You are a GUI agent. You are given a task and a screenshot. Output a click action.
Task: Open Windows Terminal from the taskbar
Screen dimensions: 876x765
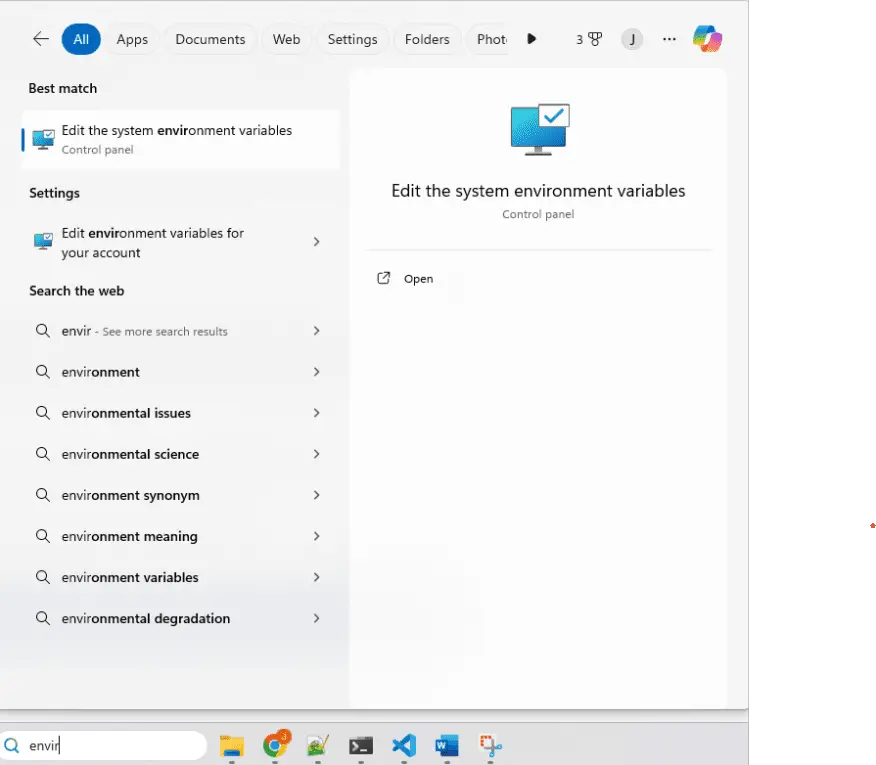(361, 745)
